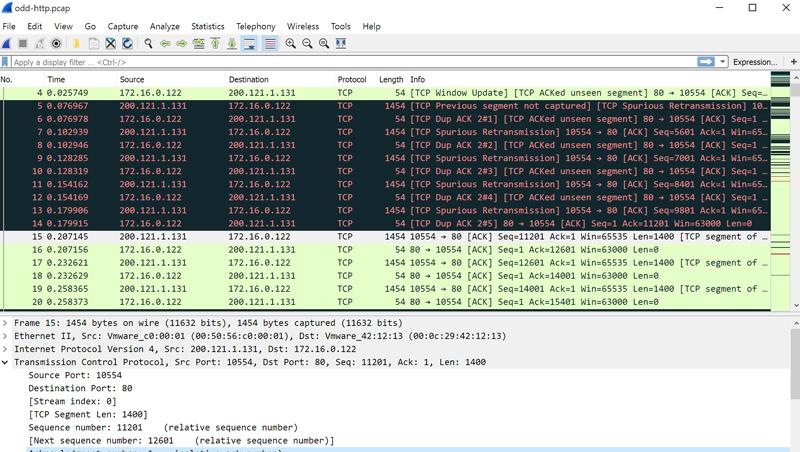Reload this capture file icon
Screen dimensions: 800x452
tap(127, 44)
